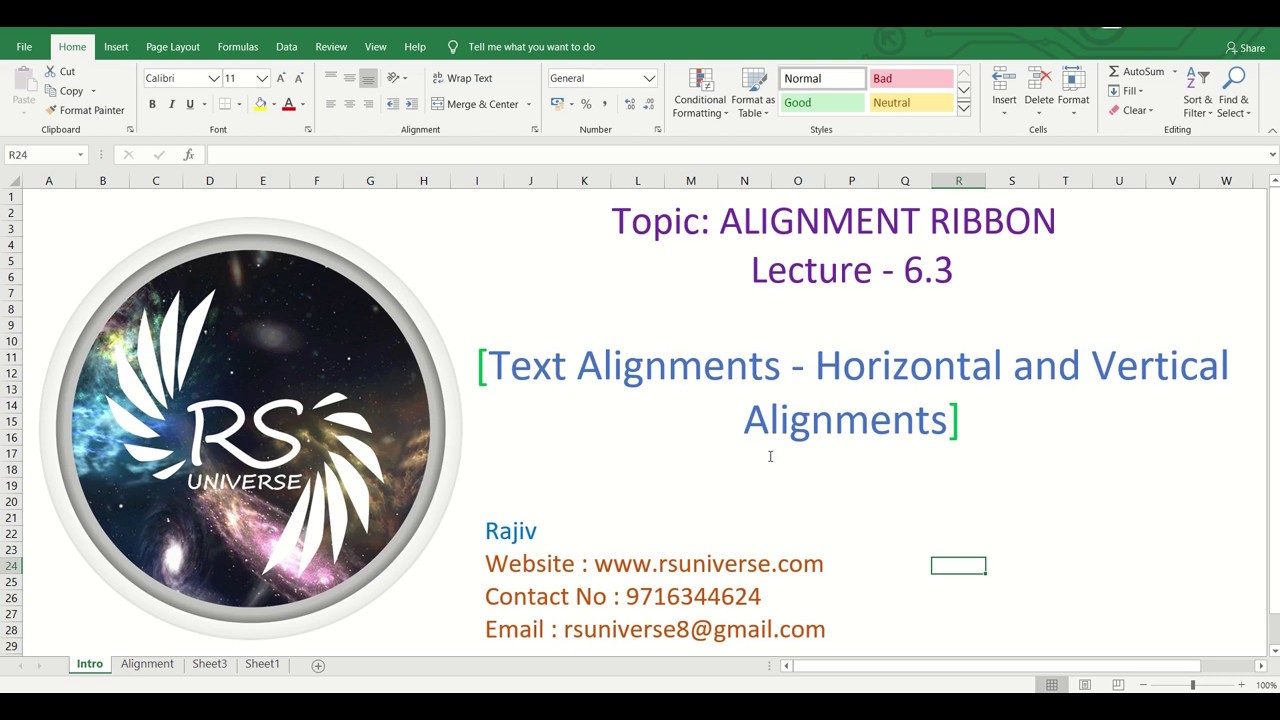Decrease font size with shrink-font icon
This screenshot has width=1280, height=720.
tap(298, 78)
